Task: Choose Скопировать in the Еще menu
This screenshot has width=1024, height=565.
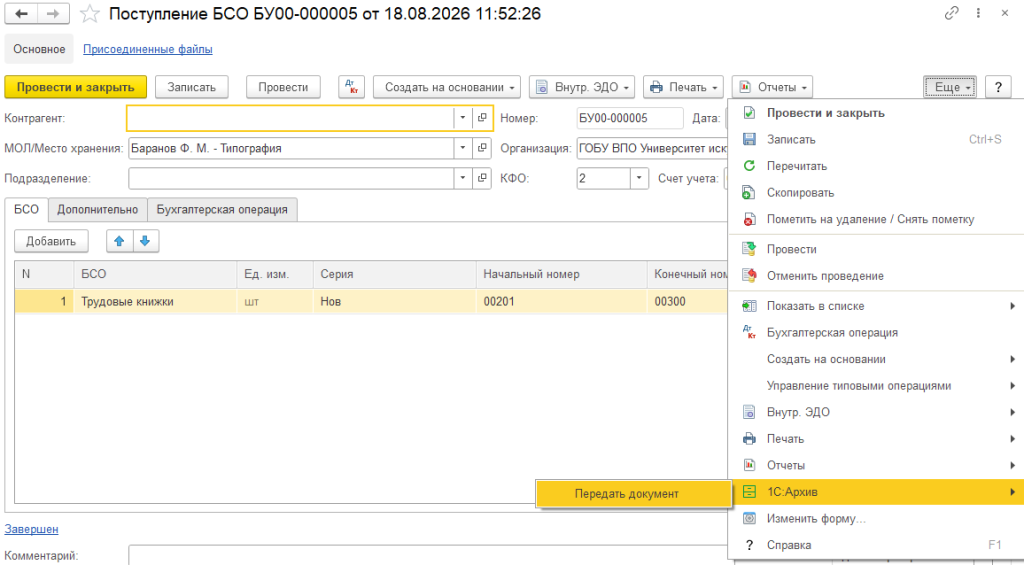Action: click(x=876, y=193)
